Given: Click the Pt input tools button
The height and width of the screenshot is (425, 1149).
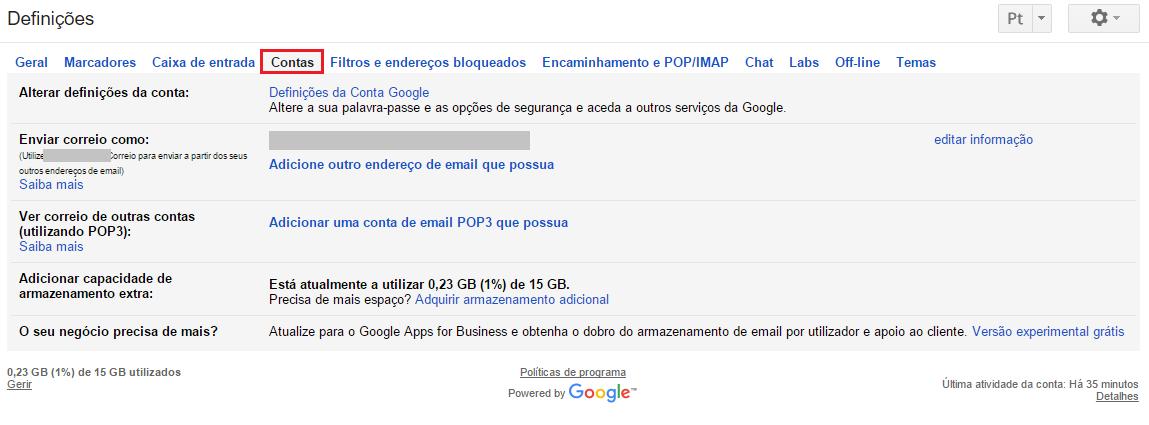Looking at the screenshot, I should click(x=1015, y=19).
